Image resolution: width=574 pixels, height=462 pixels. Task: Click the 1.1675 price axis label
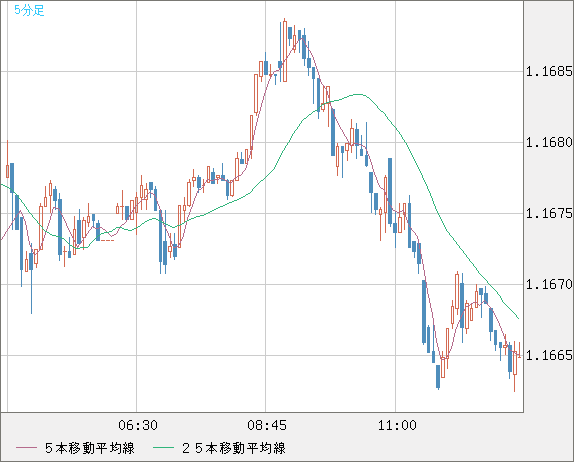point(549,213)
